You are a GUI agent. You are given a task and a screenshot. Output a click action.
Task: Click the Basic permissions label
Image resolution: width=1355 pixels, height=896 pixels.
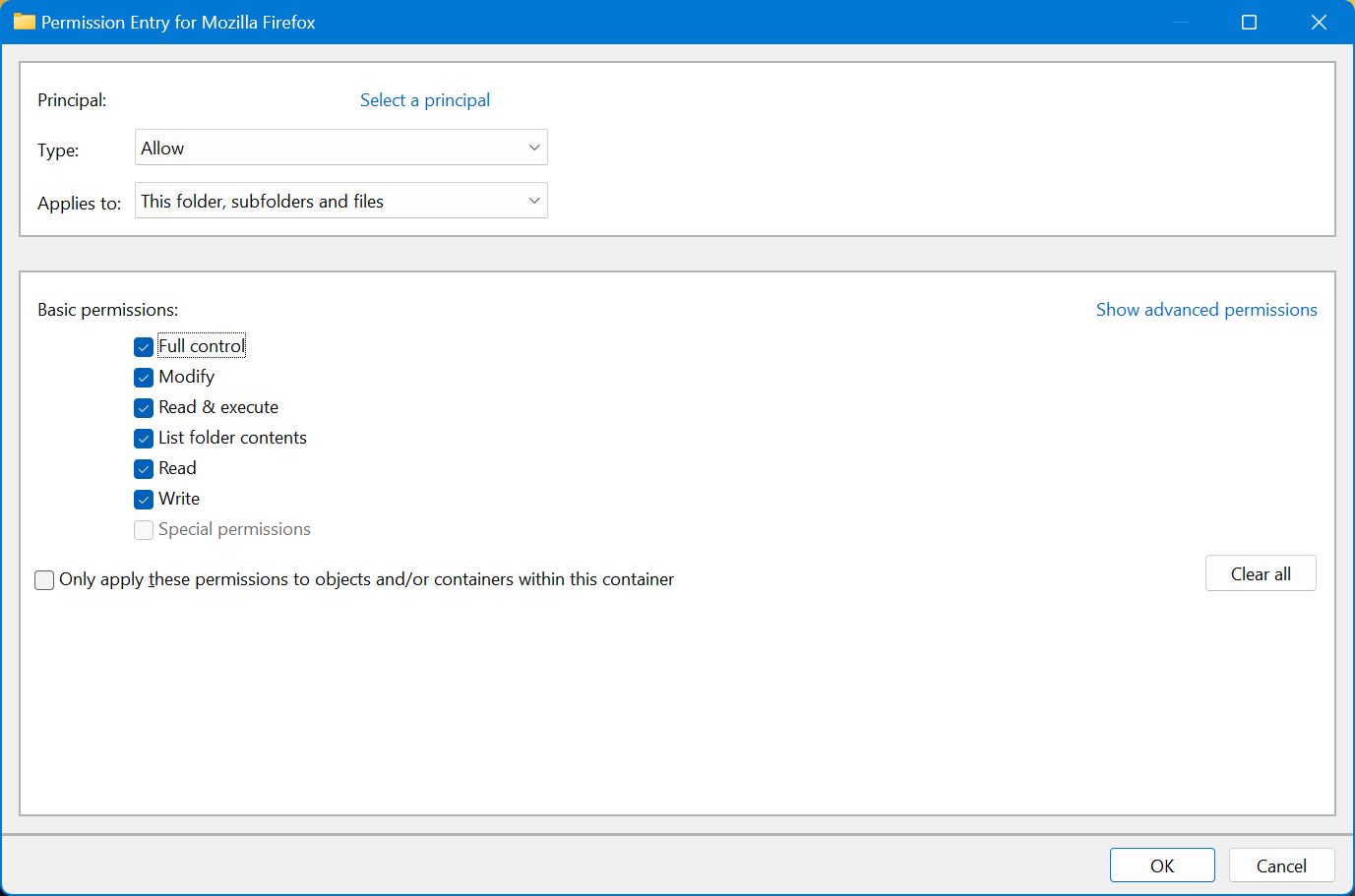coord(108,310)
